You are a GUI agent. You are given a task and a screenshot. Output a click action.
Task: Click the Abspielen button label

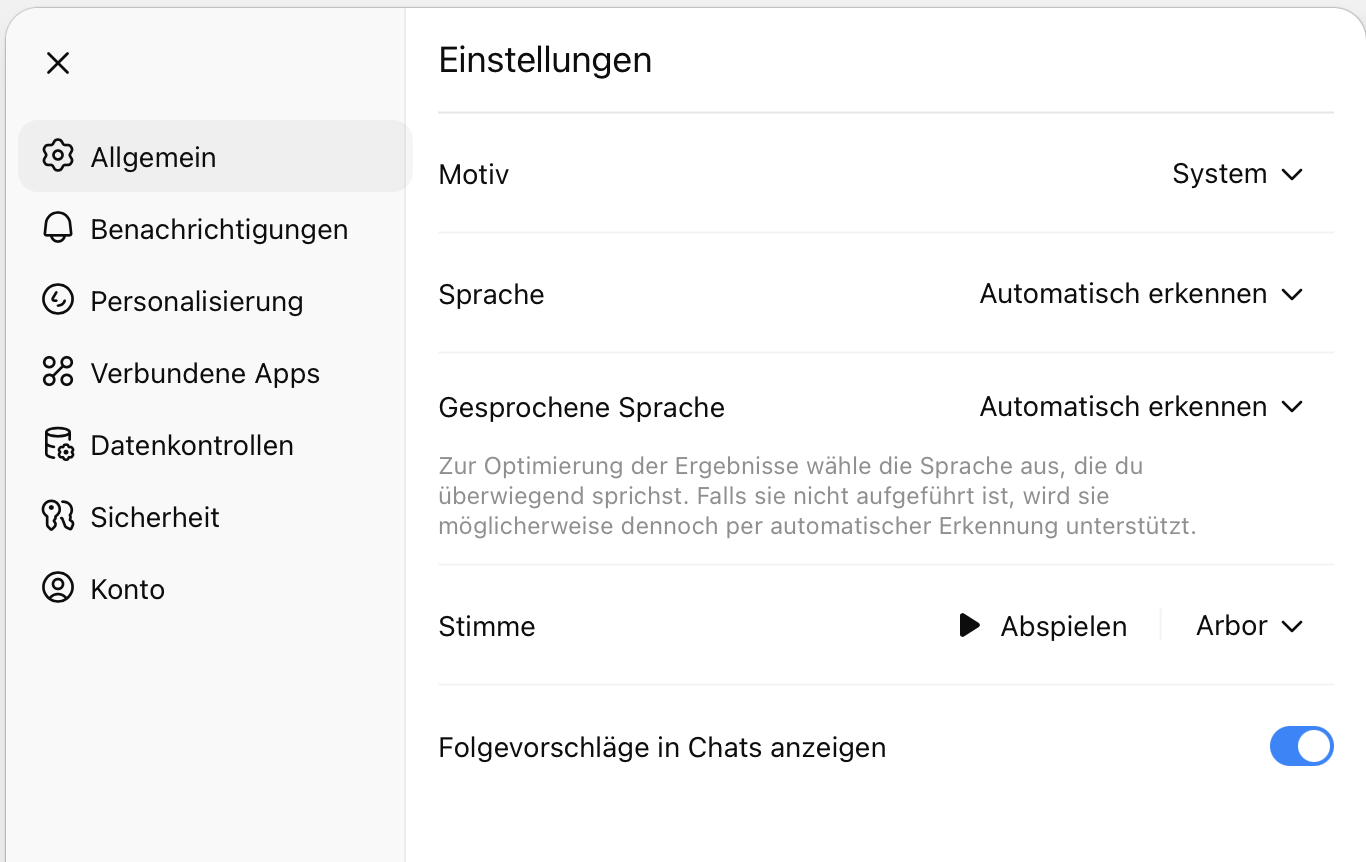[x=1063, y=627]
